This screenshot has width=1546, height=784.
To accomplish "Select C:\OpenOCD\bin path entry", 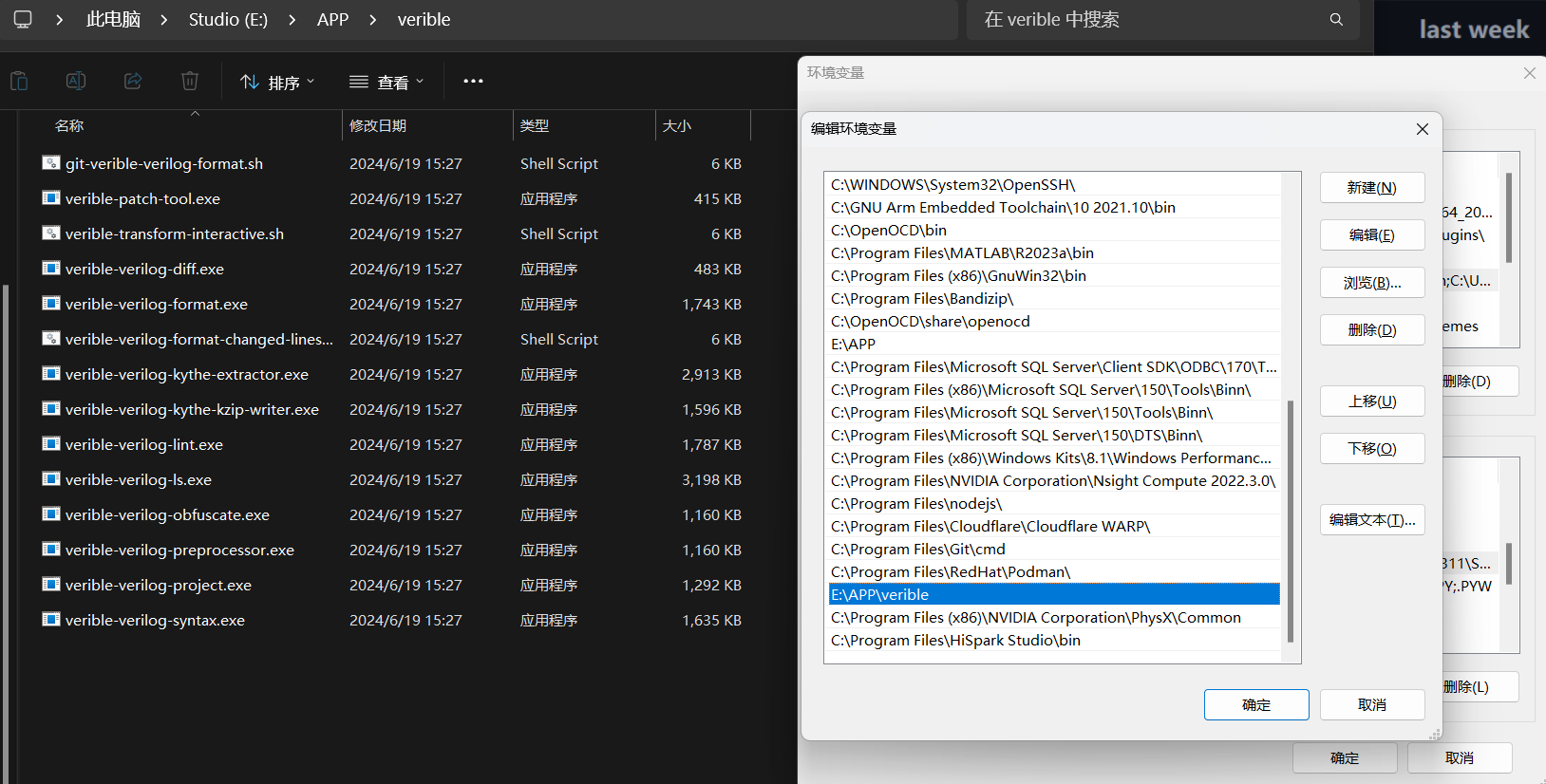I will point(1054,231).
